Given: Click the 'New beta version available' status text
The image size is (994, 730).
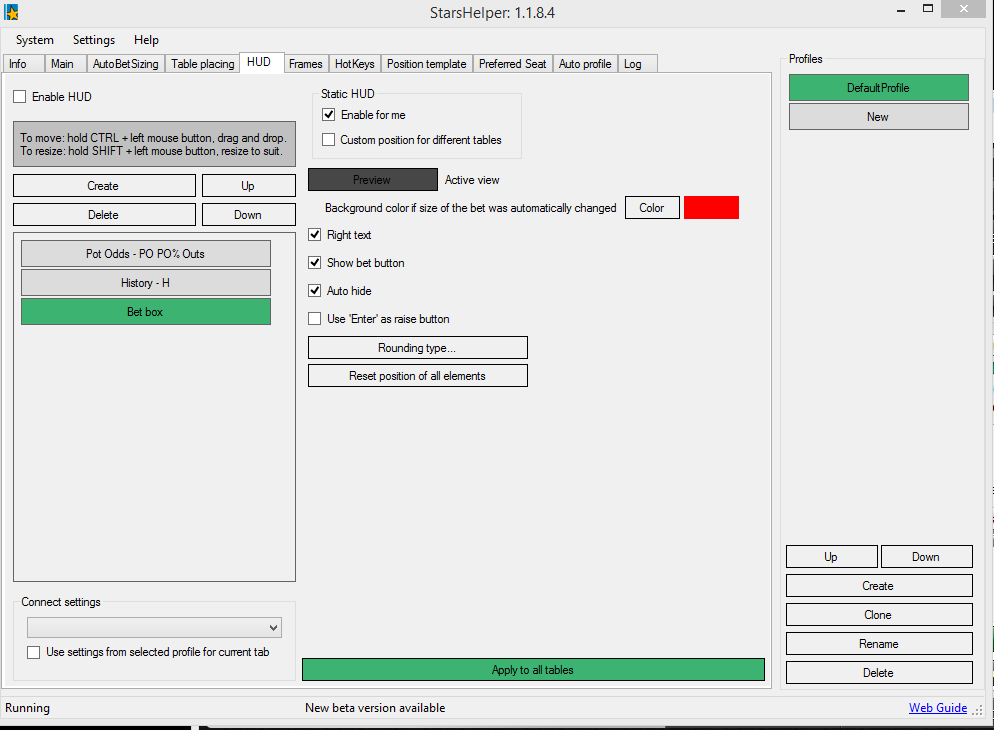Looking at the screenshot, I should click(x=375, y=708).
